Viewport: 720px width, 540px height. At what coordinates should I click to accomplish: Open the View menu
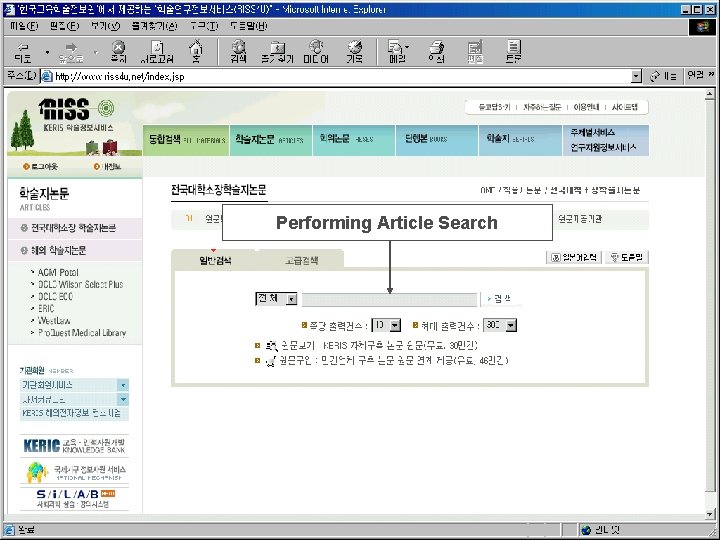coord(105,26)
